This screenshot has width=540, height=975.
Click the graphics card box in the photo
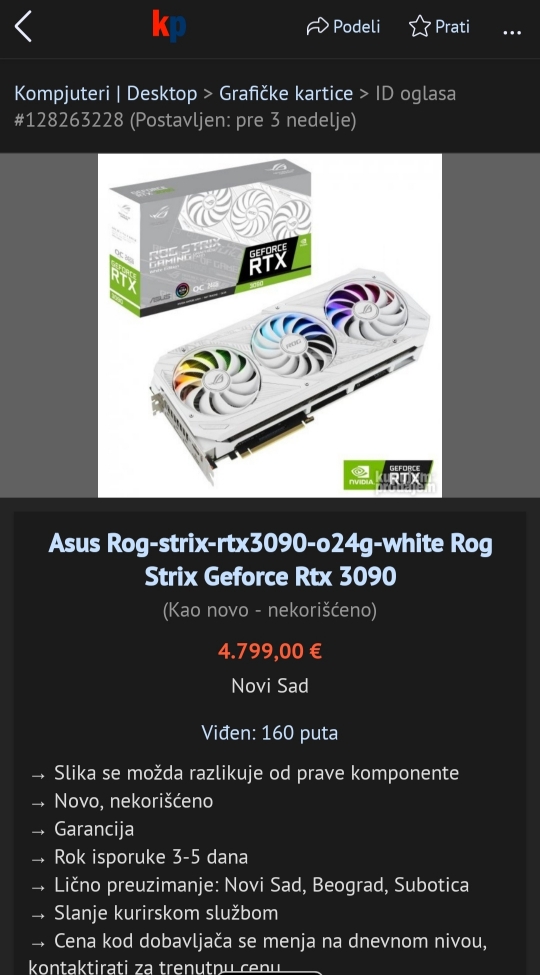[x=210, y=237]
